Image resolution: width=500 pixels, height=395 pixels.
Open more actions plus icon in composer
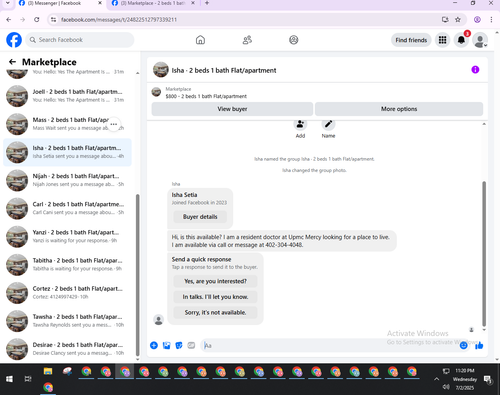(x=154, y=345)
